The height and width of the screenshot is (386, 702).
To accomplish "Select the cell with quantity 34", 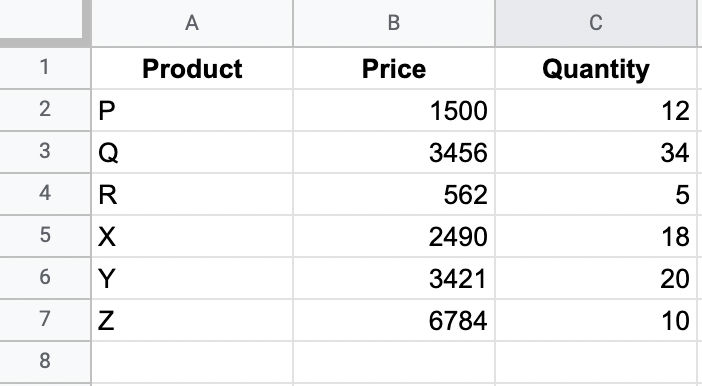I will [x=596, y=152].
